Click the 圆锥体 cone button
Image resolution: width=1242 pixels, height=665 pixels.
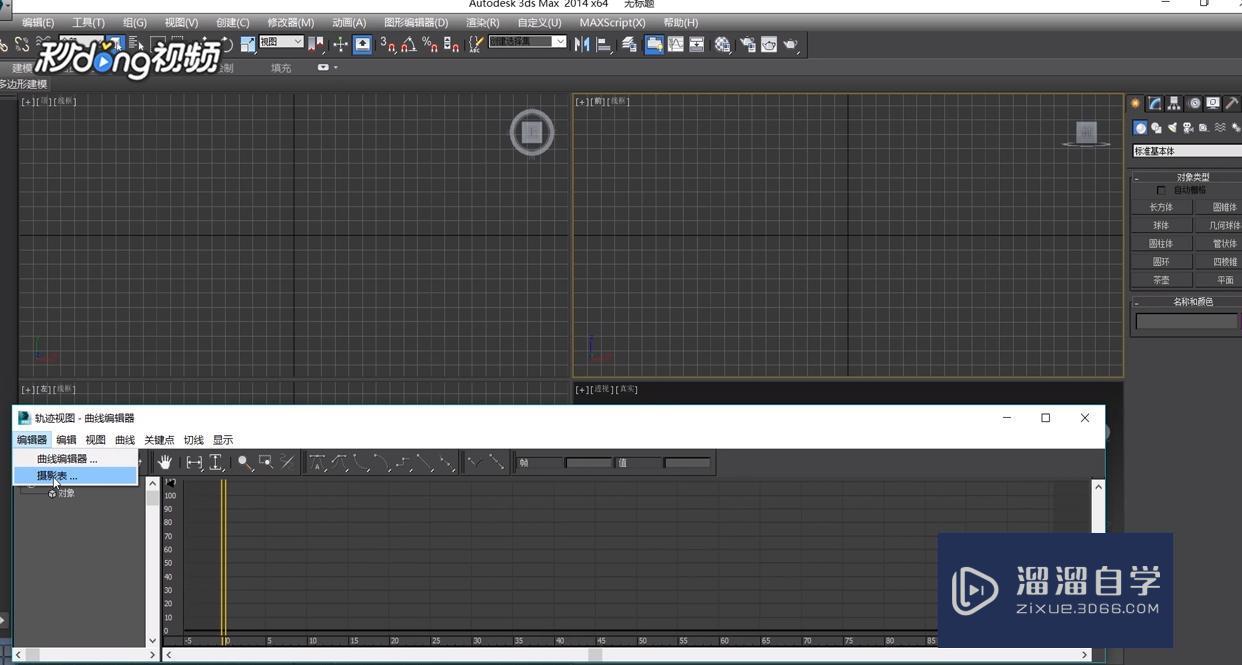pos(1220,207)
